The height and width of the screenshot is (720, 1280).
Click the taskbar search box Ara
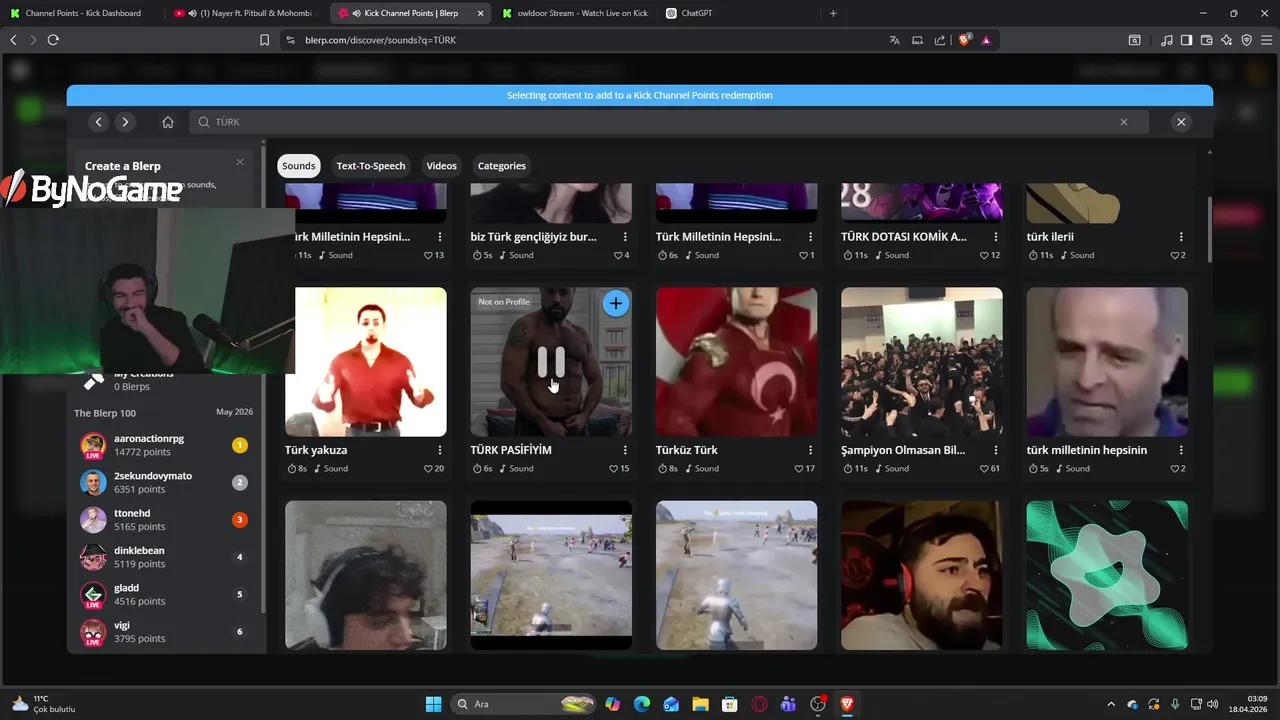[524, 704]
